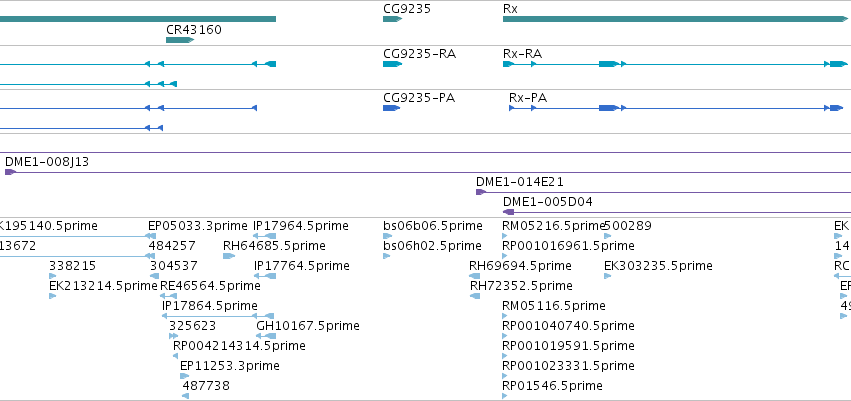This screenshot has height=401, width=851.
Task: Click the EK303235.5prime EST arrow
Action: tap(607, 276)
